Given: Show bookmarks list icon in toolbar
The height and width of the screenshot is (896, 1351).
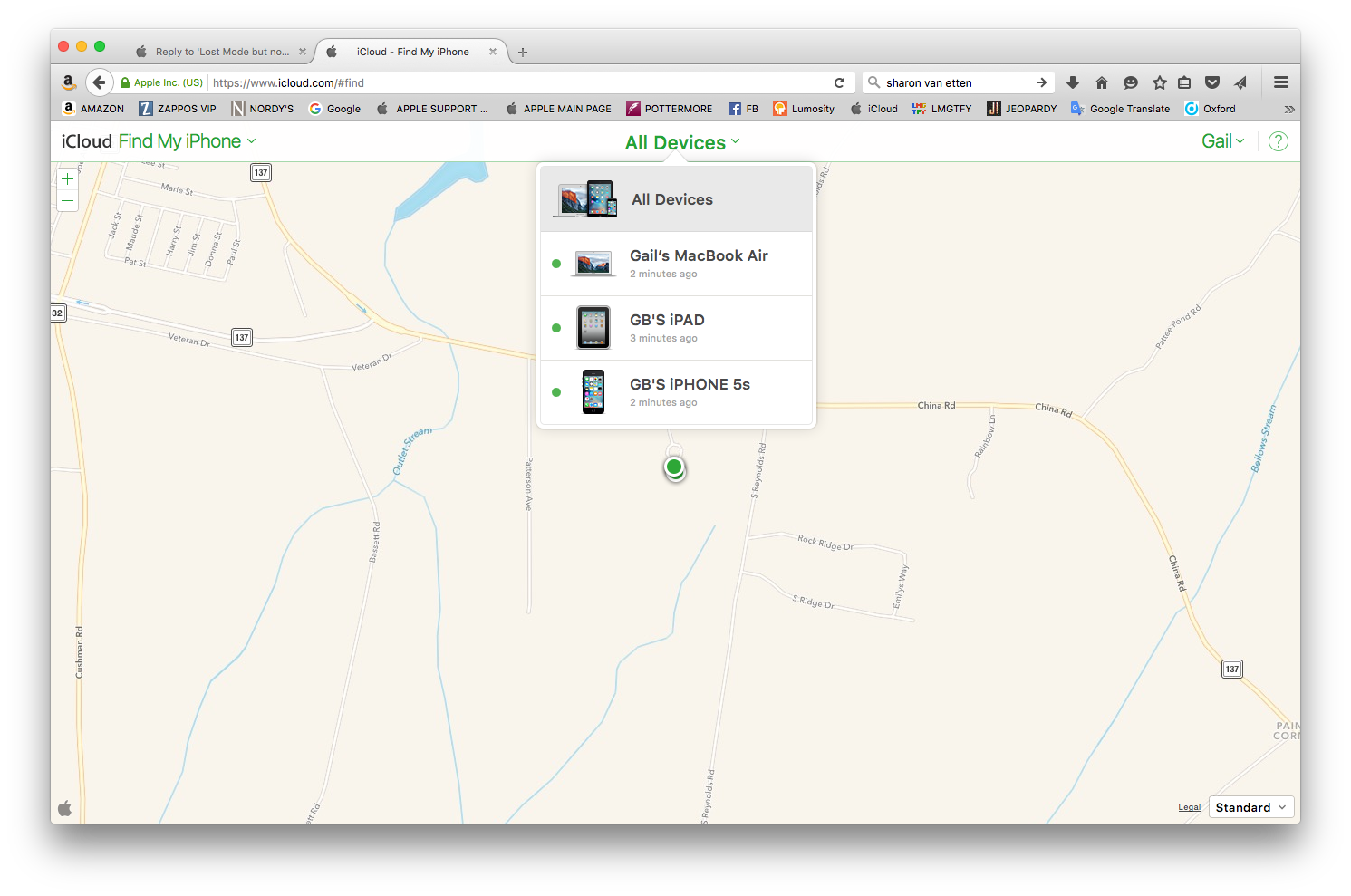Looking at the screenshot, I should coord(1184,82).
